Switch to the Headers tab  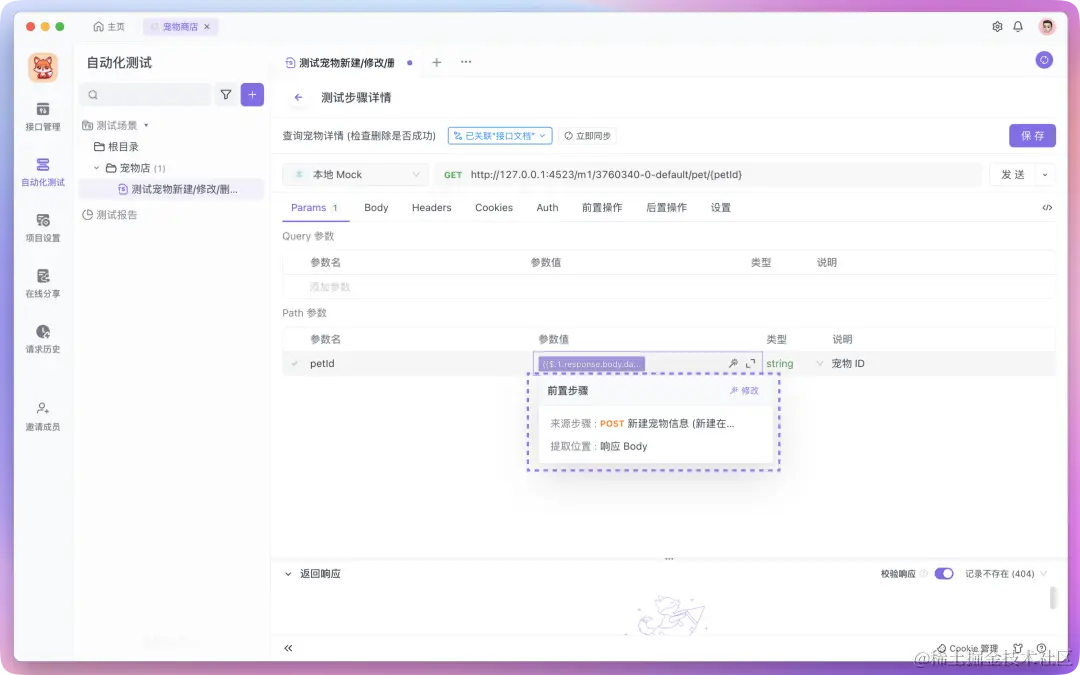431,207
